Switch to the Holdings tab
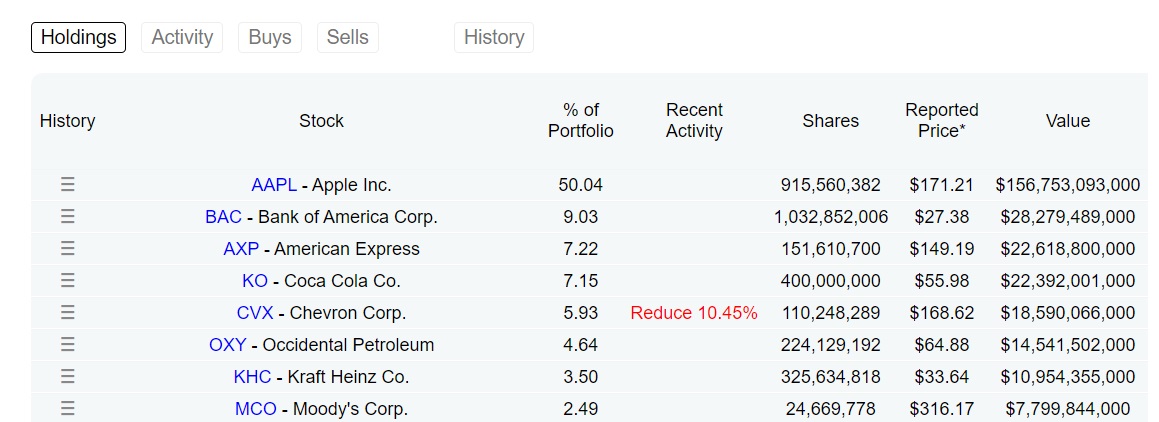Viewport: 1159px width, 422px height. tap(79, 37)
